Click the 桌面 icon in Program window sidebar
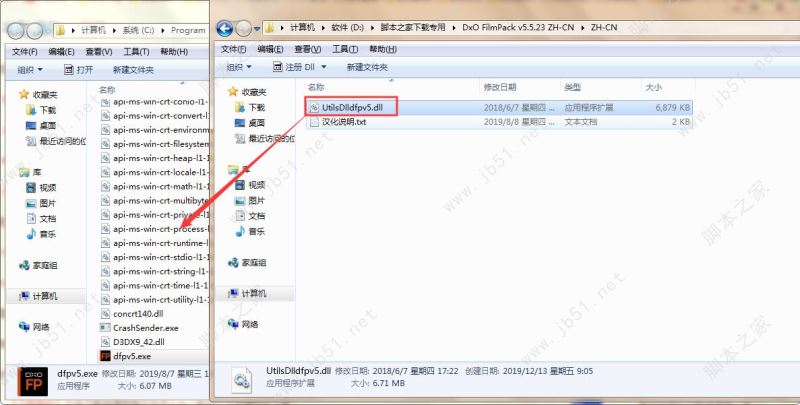 click(31, 125)
